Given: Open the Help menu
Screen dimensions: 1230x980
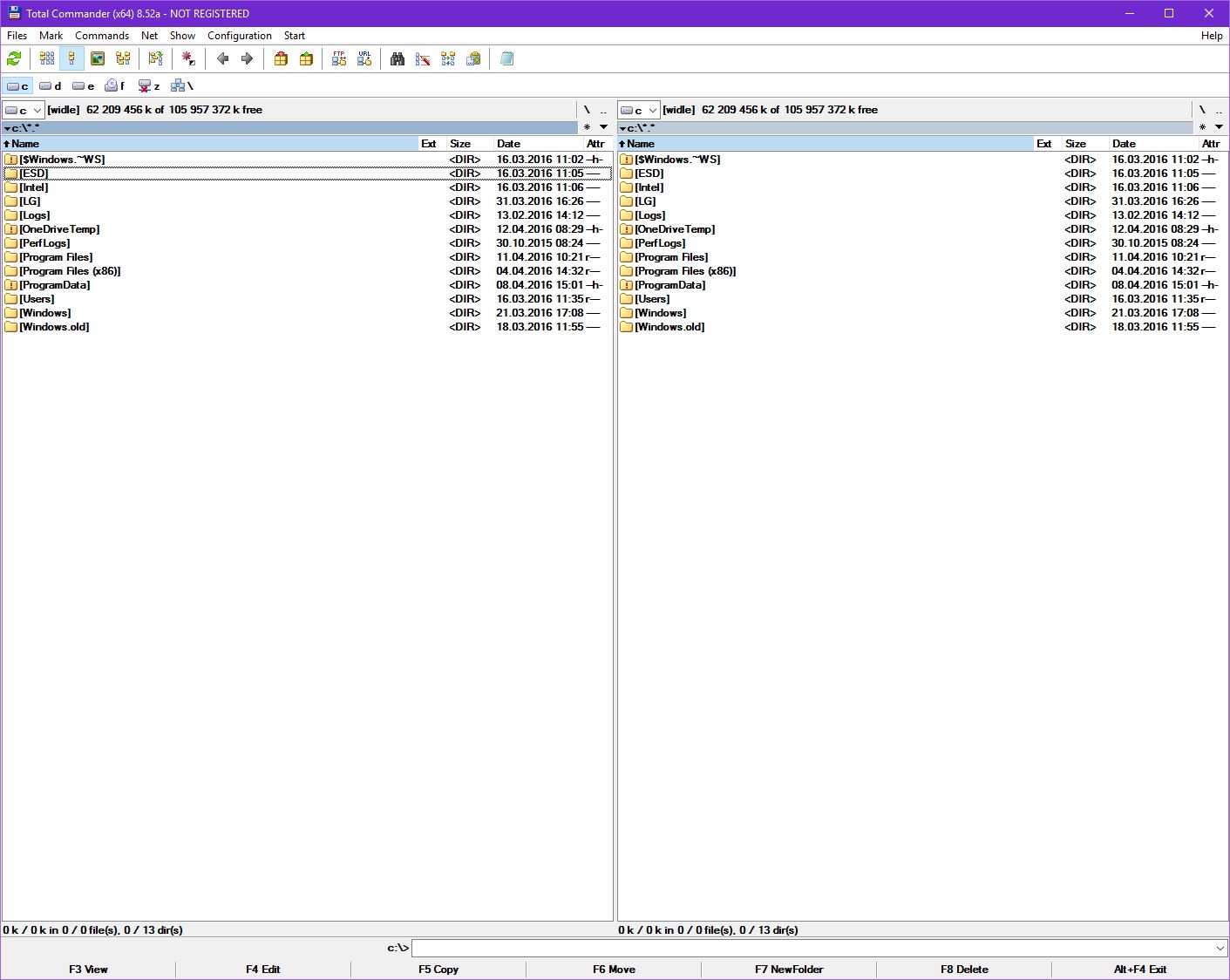Looking at the screenshot, I should coord(1212,36).
